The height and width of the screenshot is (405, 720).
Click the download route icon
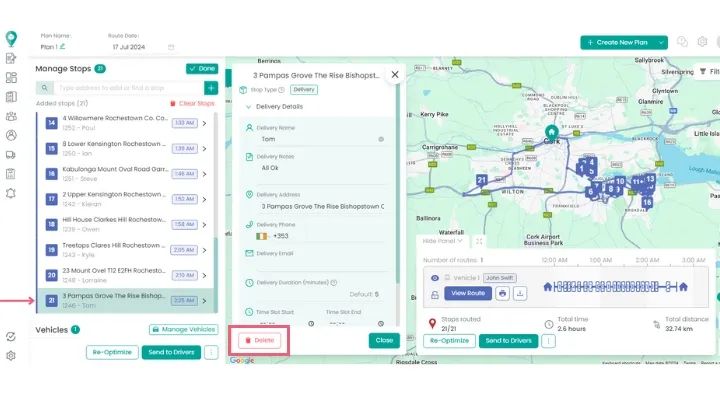click(x=520, y=293)
